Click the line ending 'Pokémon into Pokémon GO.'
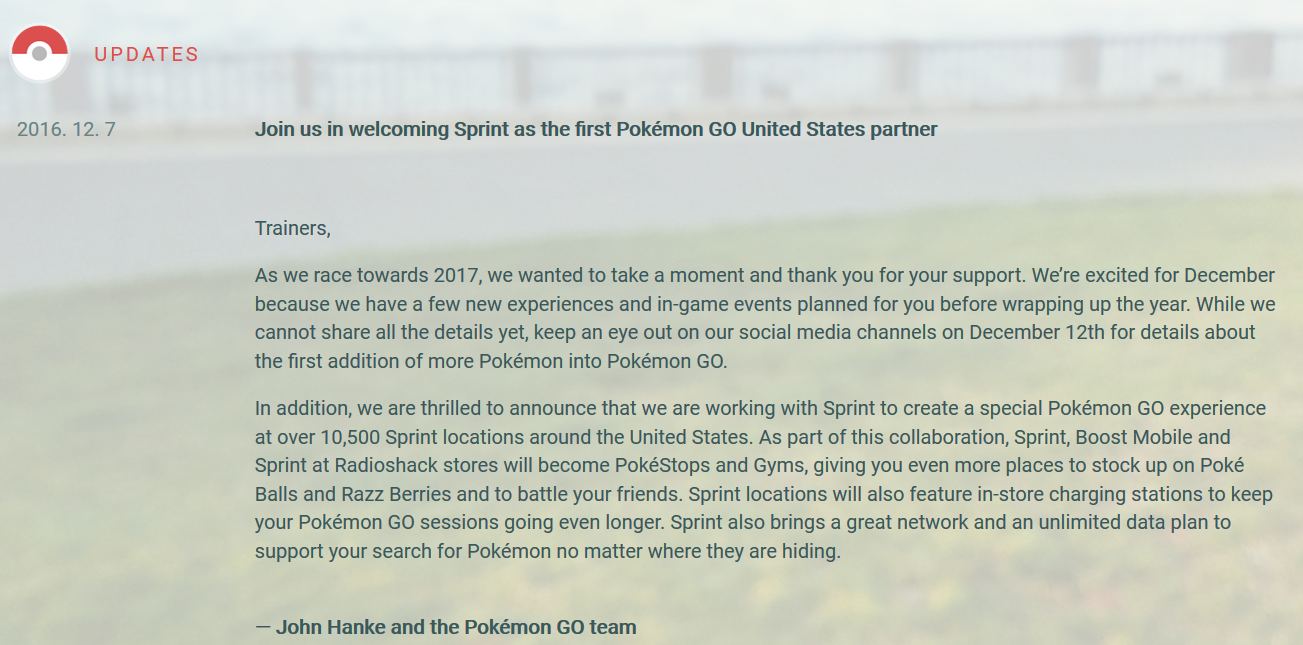1303x645 pixels. (491, 361)
